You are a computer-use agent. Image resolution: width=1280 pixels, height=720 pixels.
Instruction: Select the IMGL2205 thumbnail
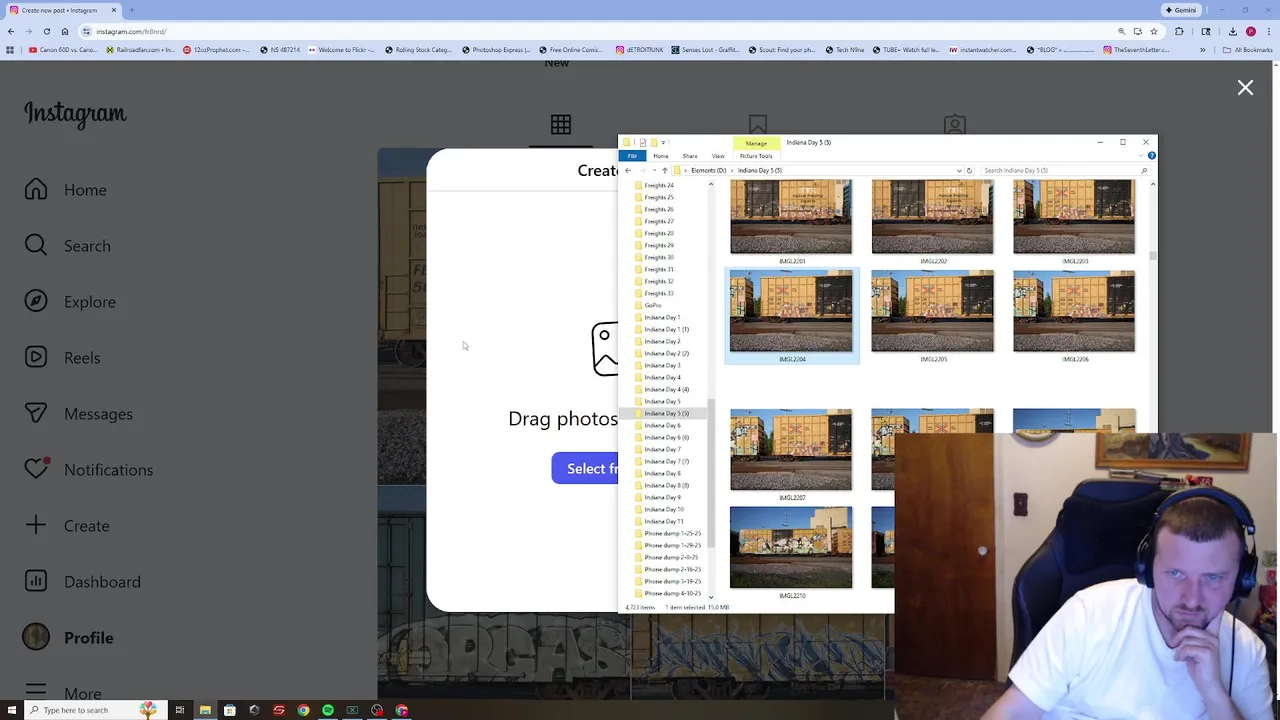pos(932,311)
